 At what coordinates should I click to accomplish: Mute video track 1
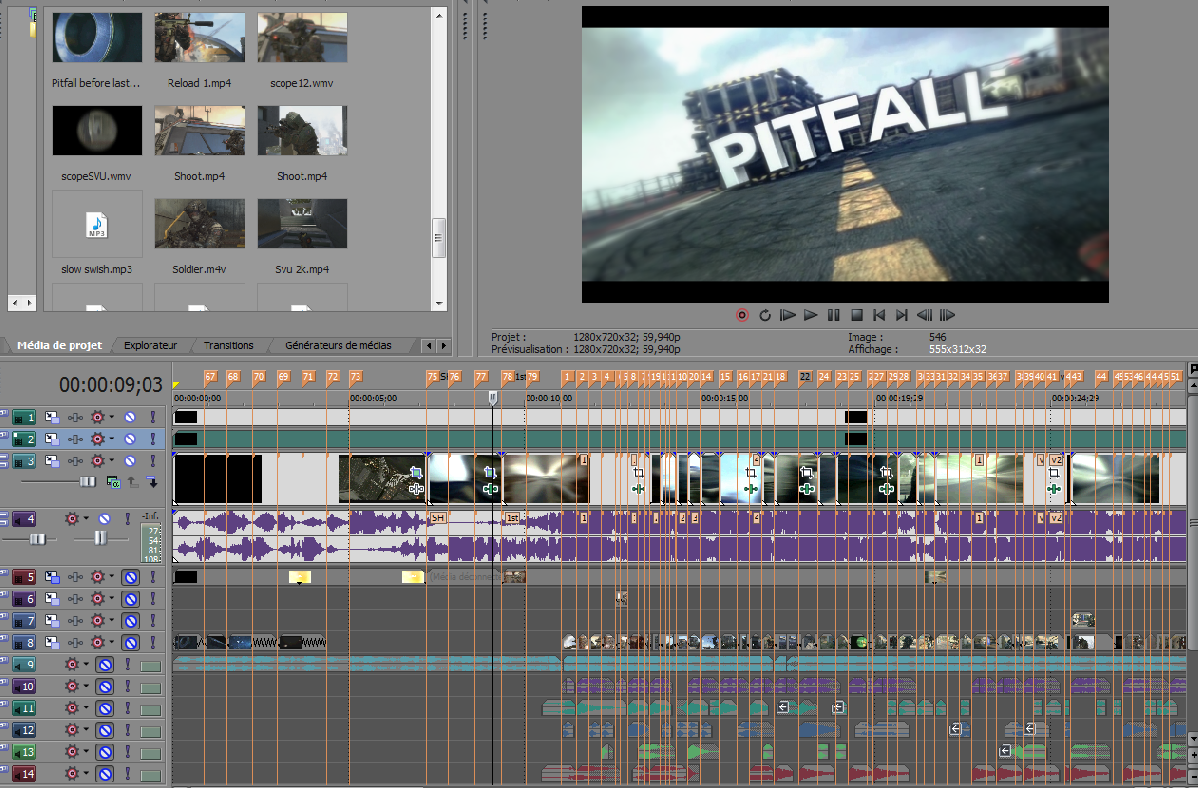click(x=130, y=417)
